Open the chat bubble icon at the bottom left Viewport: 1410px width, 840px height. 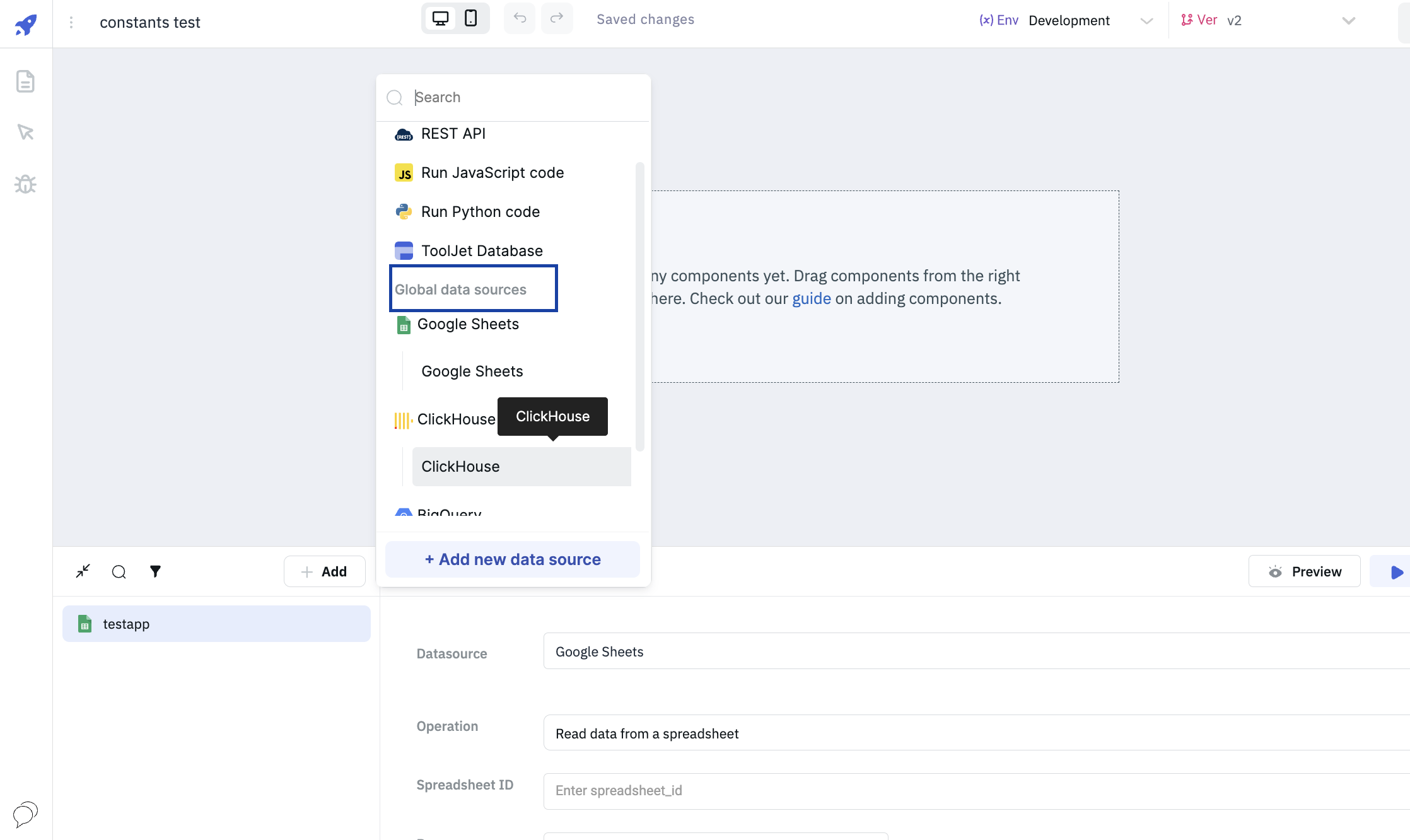[x=25, y=814]
